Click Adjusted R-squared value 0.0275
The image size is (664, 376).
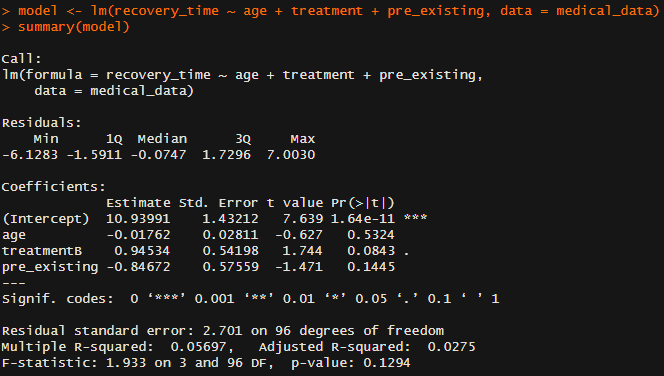pos(451,347)
